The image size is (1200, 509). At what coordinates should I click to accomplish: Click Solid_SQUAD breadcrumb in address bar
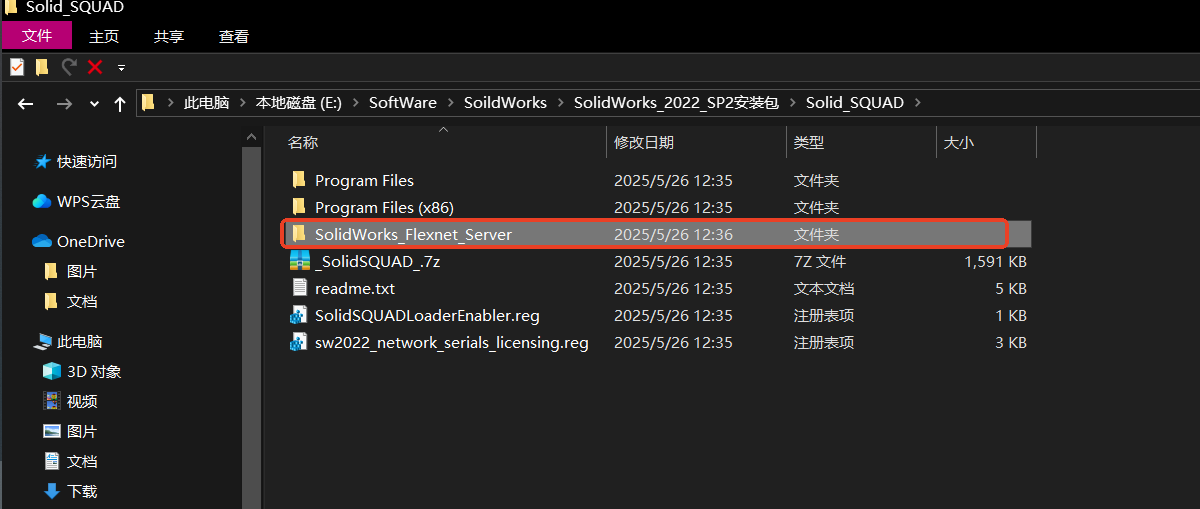855,102
